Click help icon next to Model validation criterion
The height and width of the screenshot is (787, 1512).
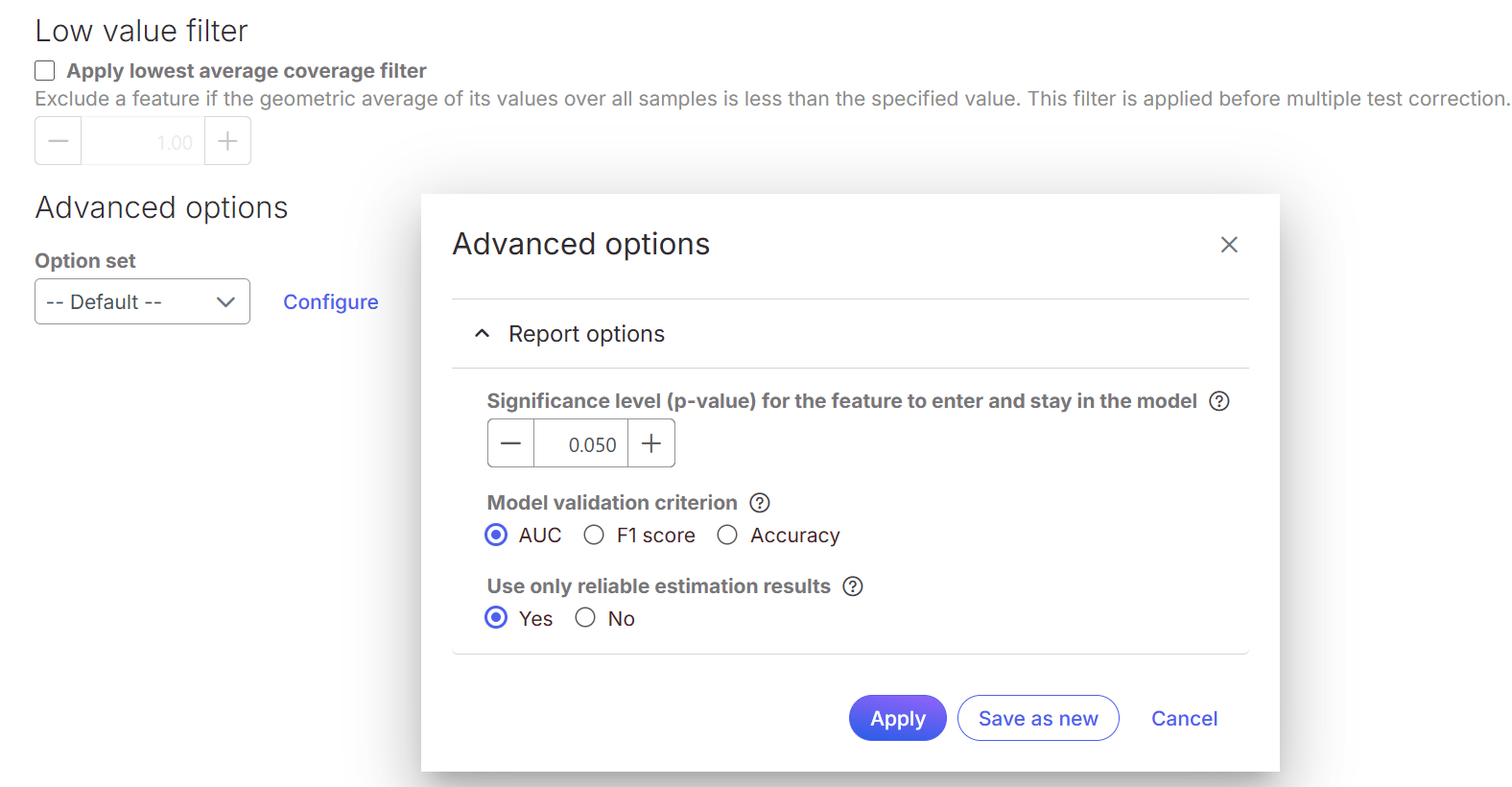pos(759,503)
